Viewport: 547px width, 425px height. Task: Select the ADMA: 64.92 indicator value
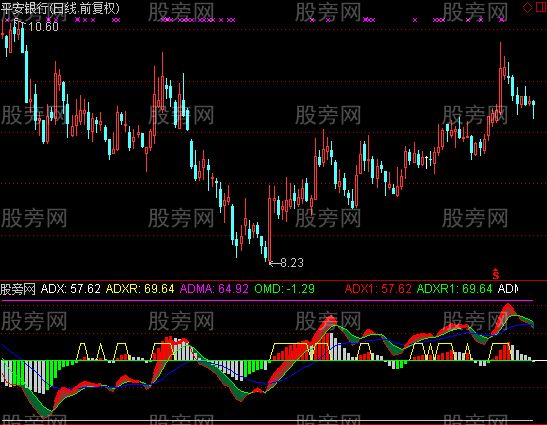point(214,289)
